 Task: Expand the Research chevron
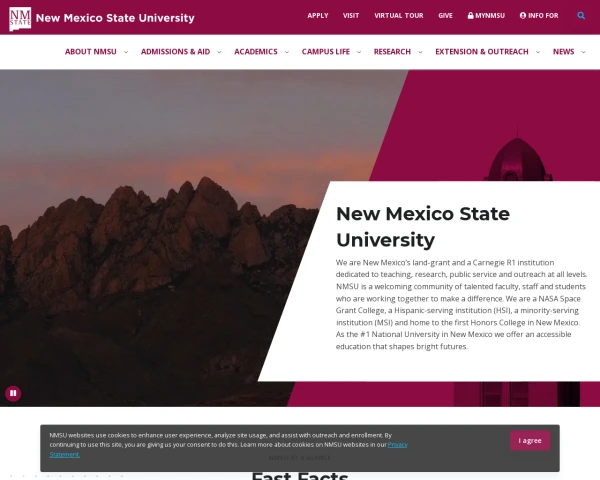(420, 52)
